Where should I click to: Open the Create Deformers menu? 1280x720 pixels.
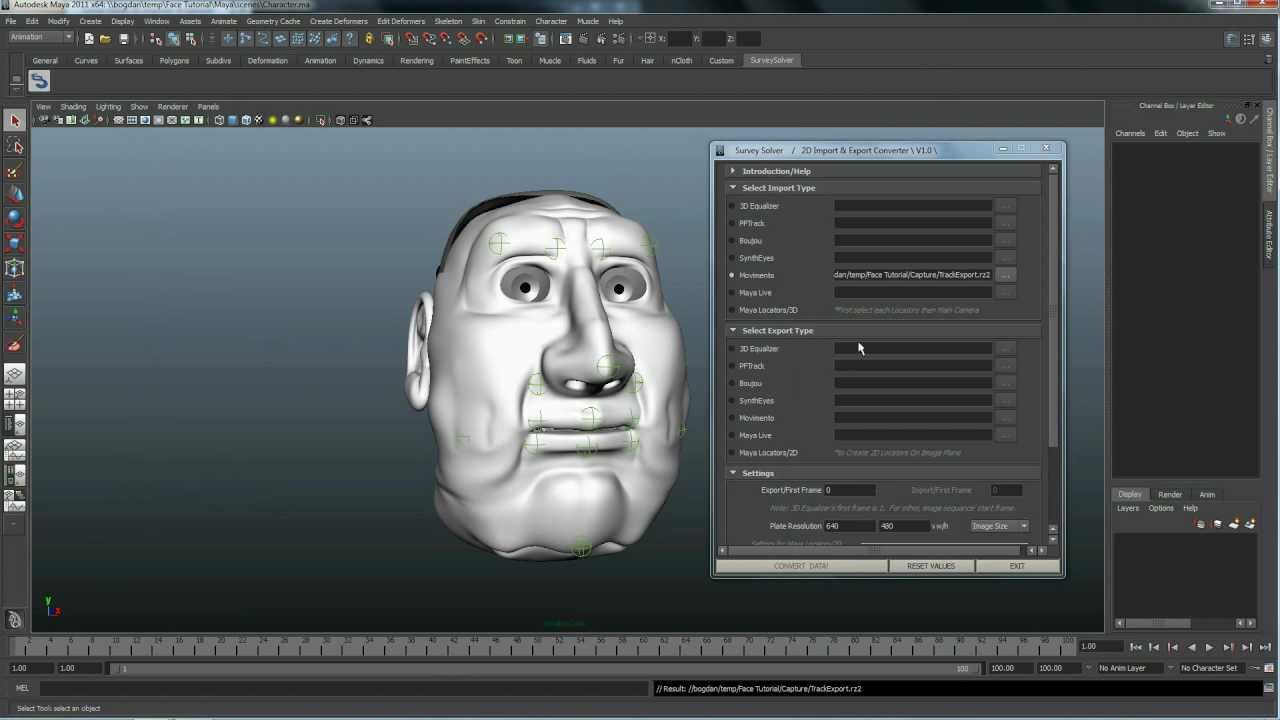point(339,21)
